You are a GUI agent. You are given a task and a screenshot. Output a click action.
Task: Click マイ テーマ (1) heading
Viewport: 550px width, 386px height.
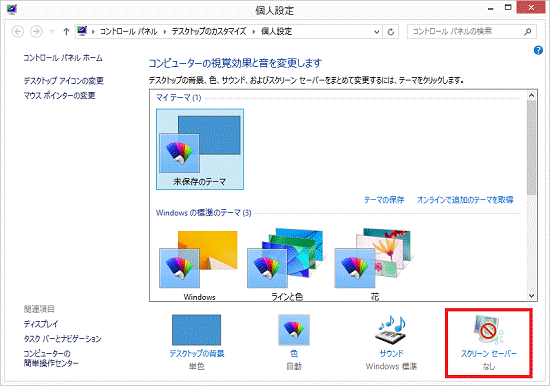[x=179, y=97]
